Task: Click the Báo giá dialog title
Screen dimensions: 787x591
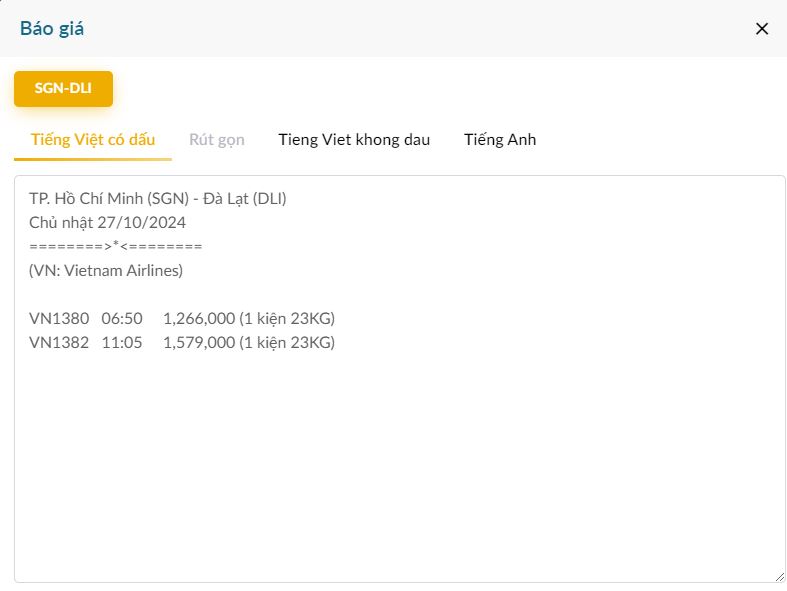Action: (52, 28)
